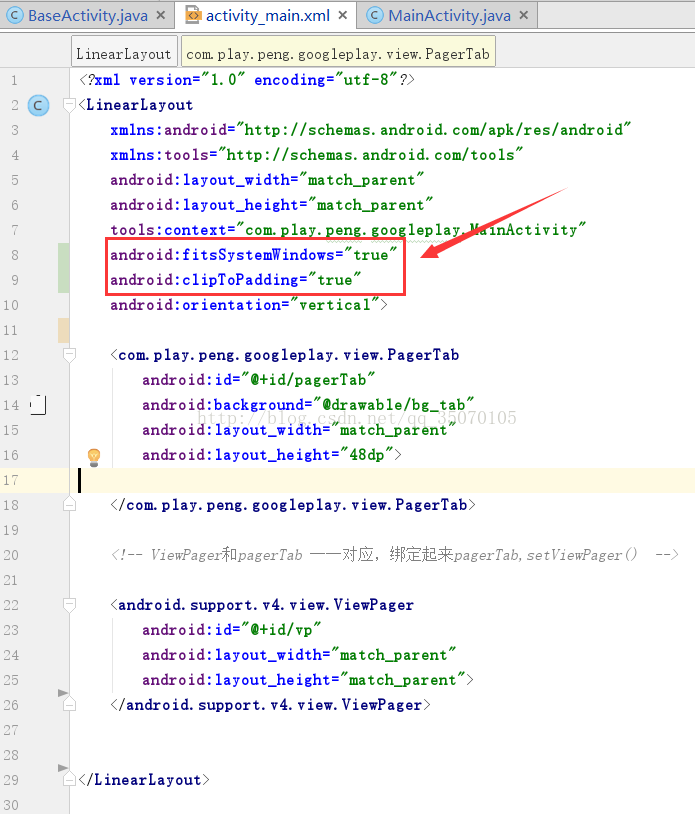Click the opening android.support.v4.view.ViewPager tag

point(262,605)
